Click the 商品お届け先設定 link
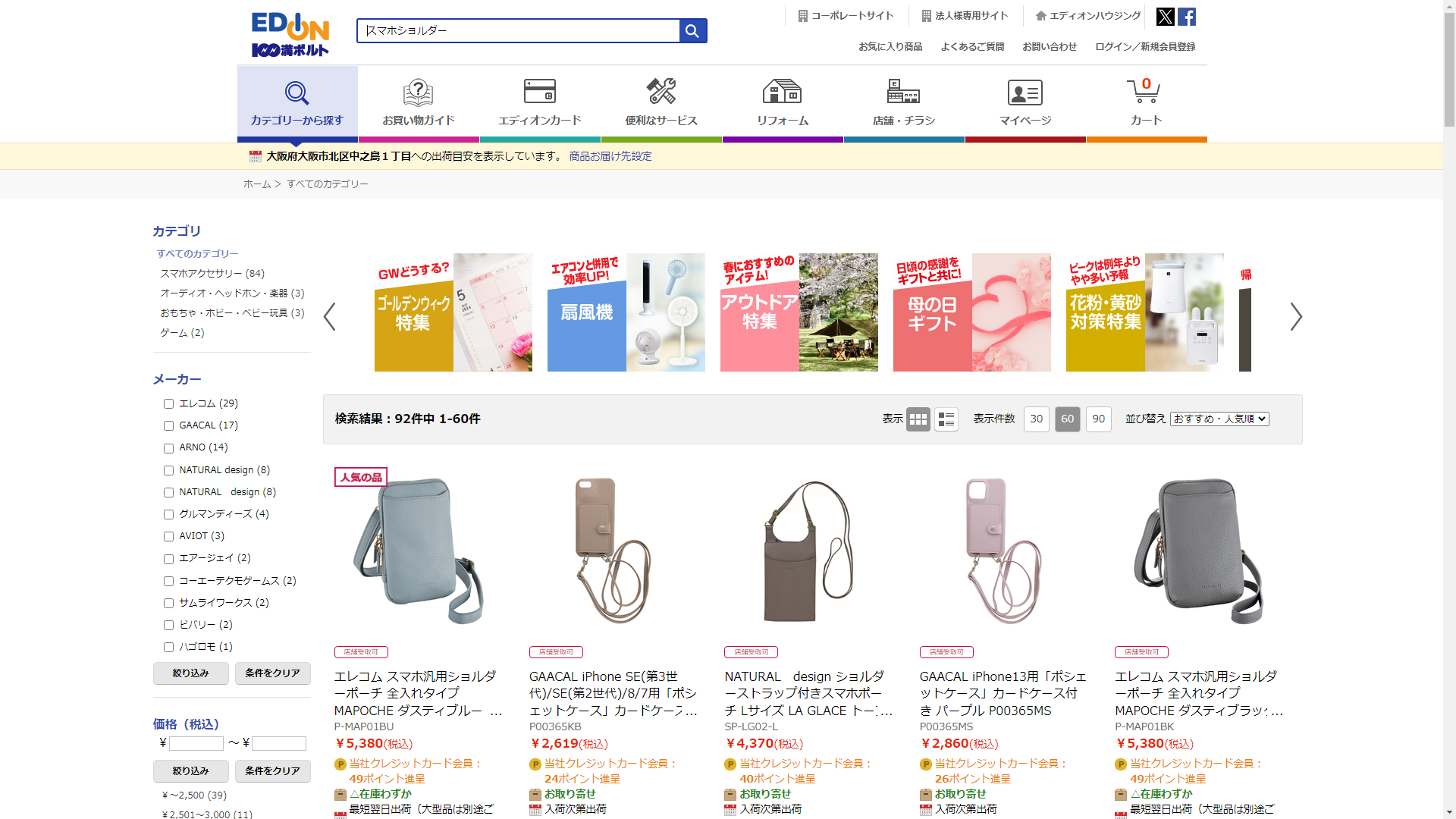The height and width of the screenshot is (819, 1456). click(x=610, y=156)
